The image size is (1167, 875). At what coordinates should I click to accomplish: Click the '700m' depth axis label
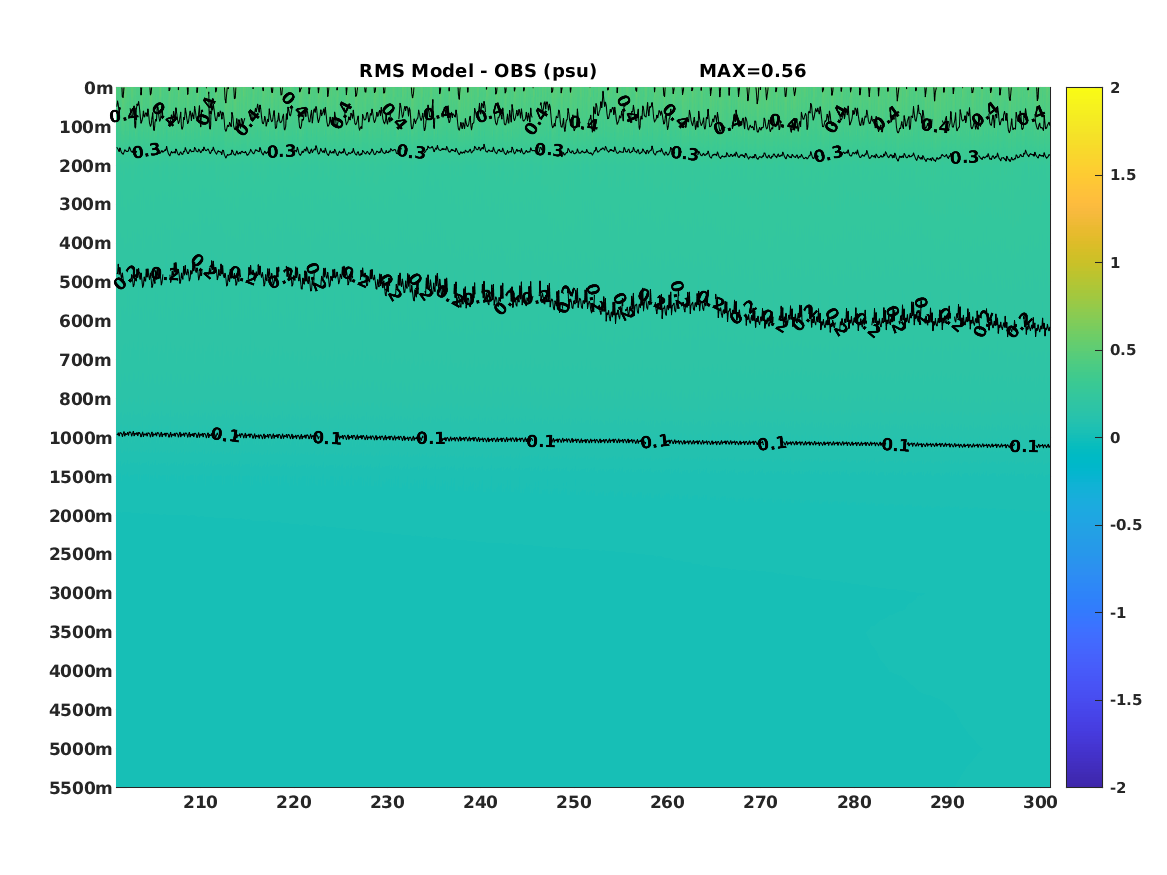pyautogui.click(x=86, y=360)
